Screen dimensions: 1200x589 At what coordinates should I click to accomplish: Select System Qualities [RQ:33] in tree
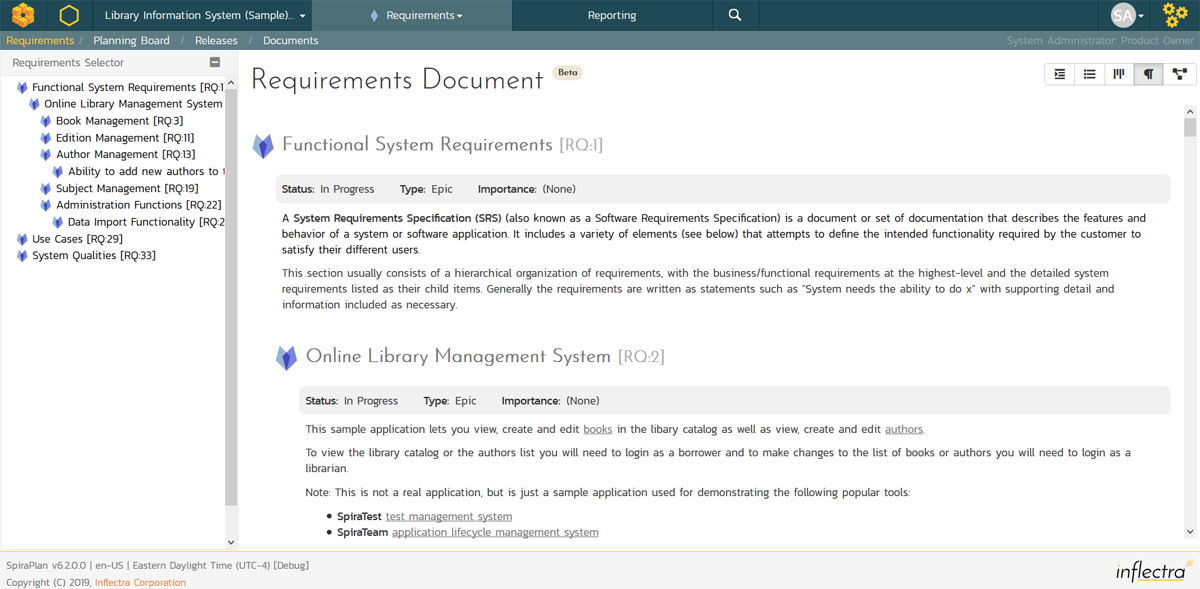[94, 256]
